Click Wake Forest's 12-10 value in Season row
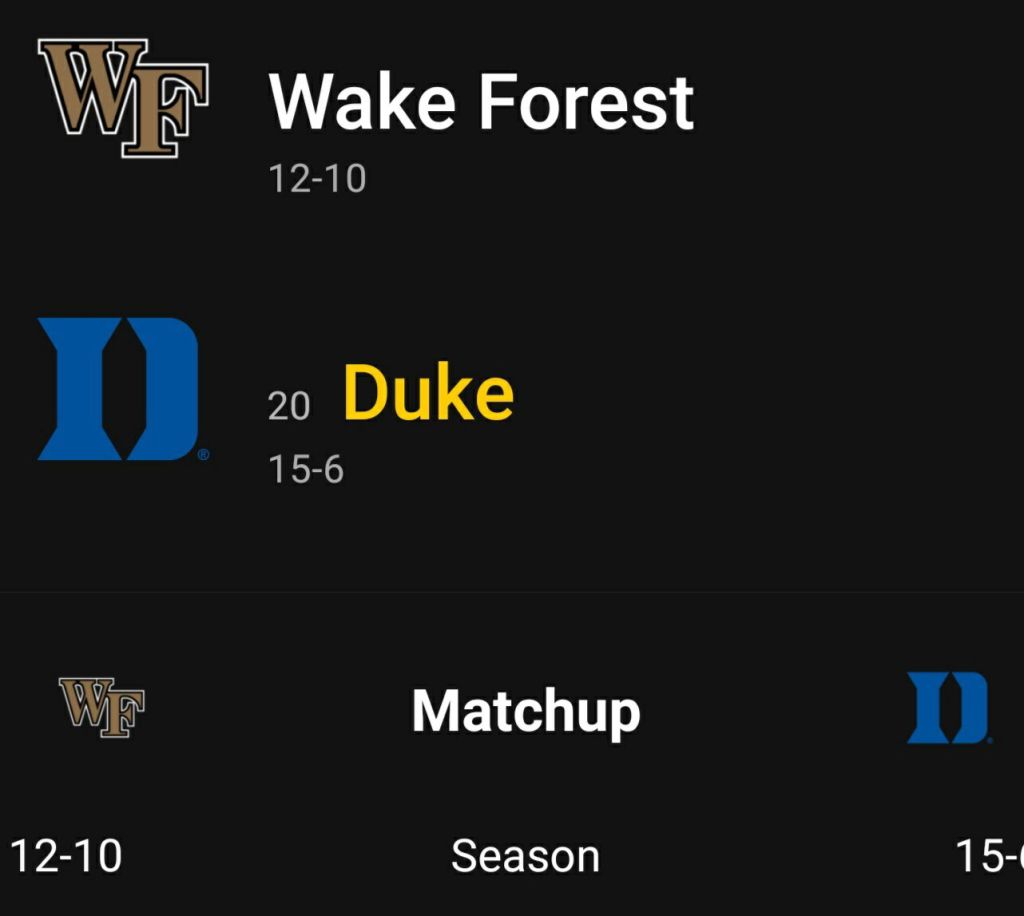Viewport: 1024px width, 916px height. tap(66, 857)
